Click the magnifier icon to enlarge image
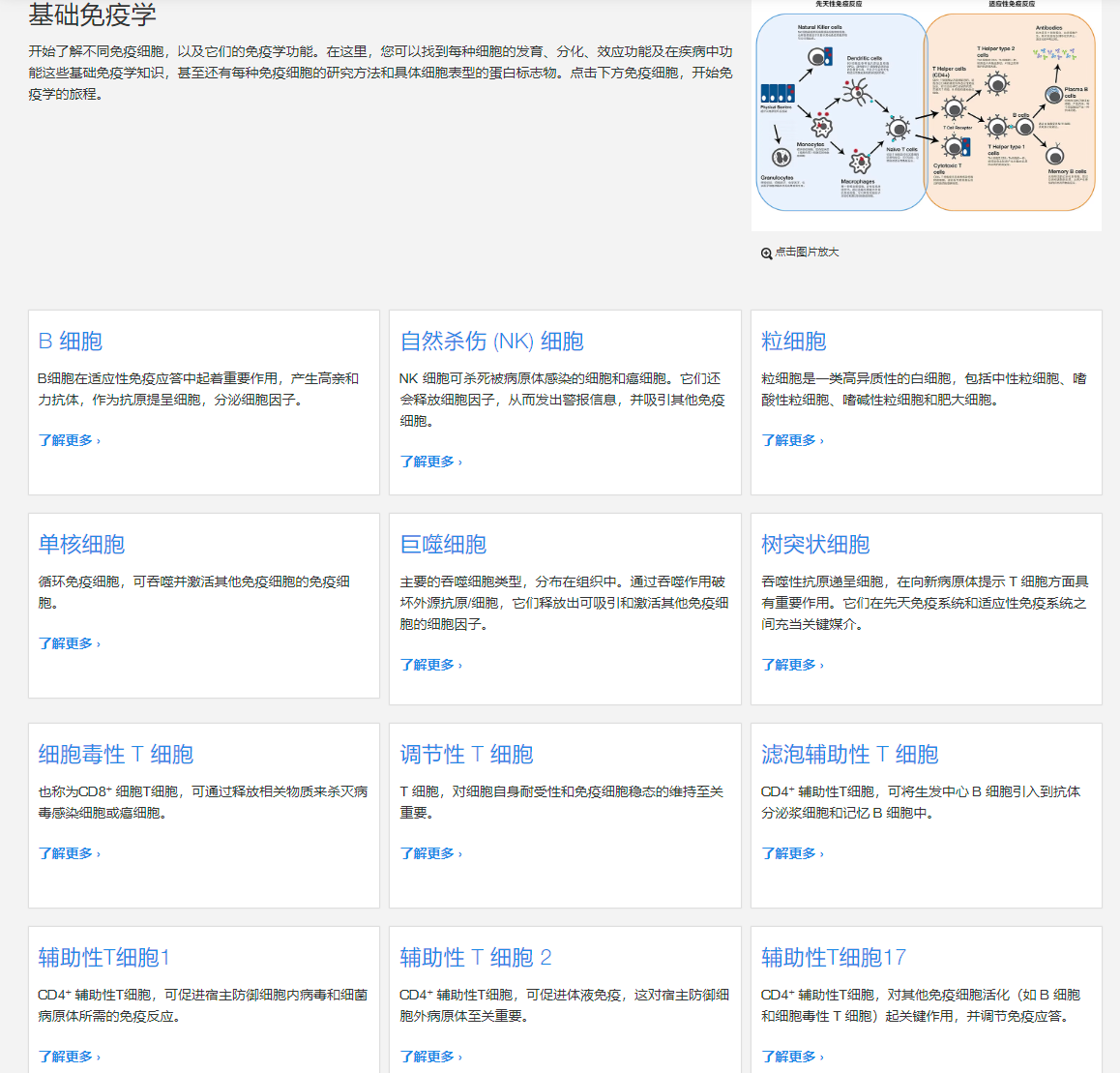 coord(766,253)
